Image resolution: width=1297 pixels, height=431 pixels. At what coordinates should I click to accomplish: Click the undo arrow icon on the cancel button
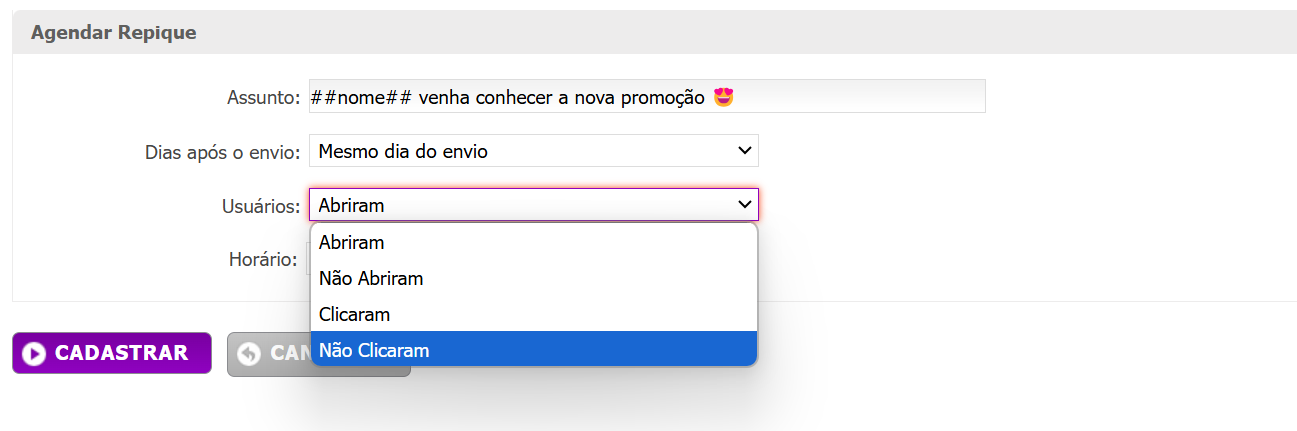[249, 354]
